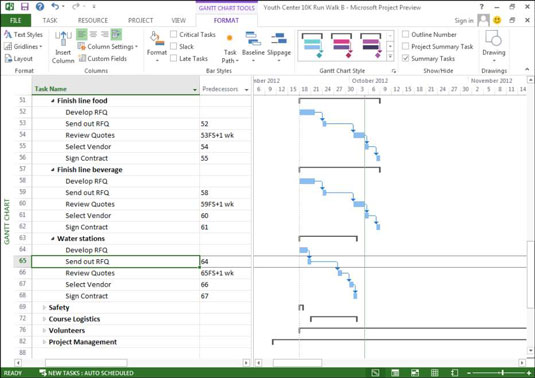Open the bar Format dropdown

(157, 47)
